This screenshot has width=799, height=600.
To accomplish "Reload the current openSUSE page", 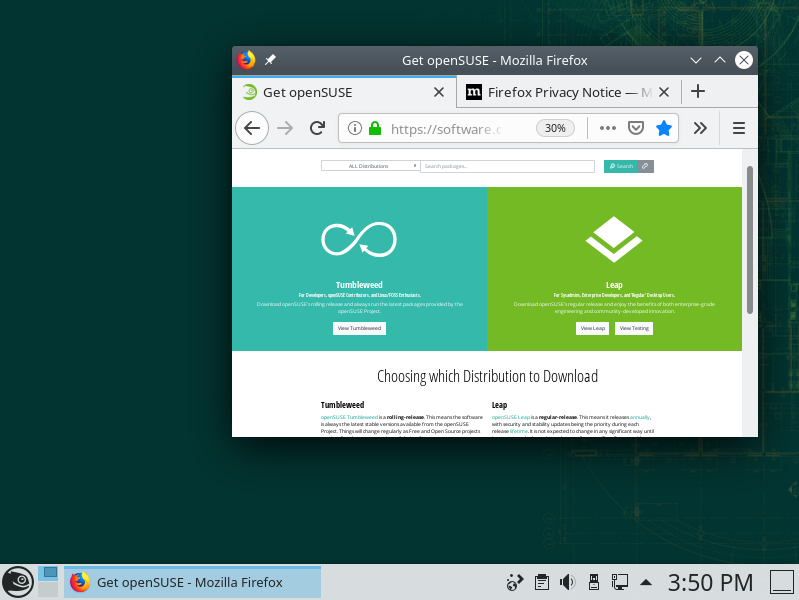I will point(317,128).
